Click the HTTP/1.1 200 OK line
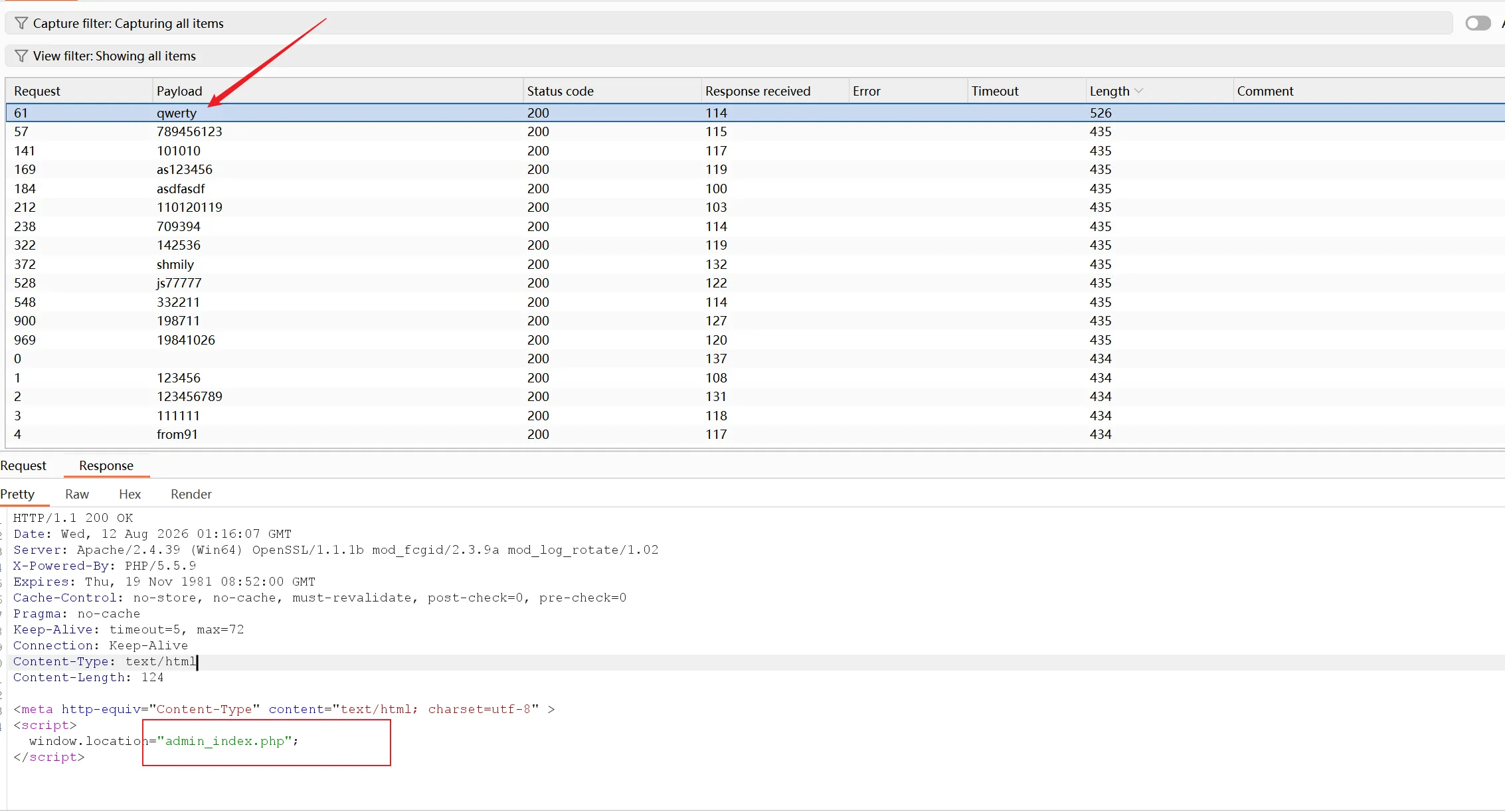The width and height of the screenshot is (1505, 812). 73,518
